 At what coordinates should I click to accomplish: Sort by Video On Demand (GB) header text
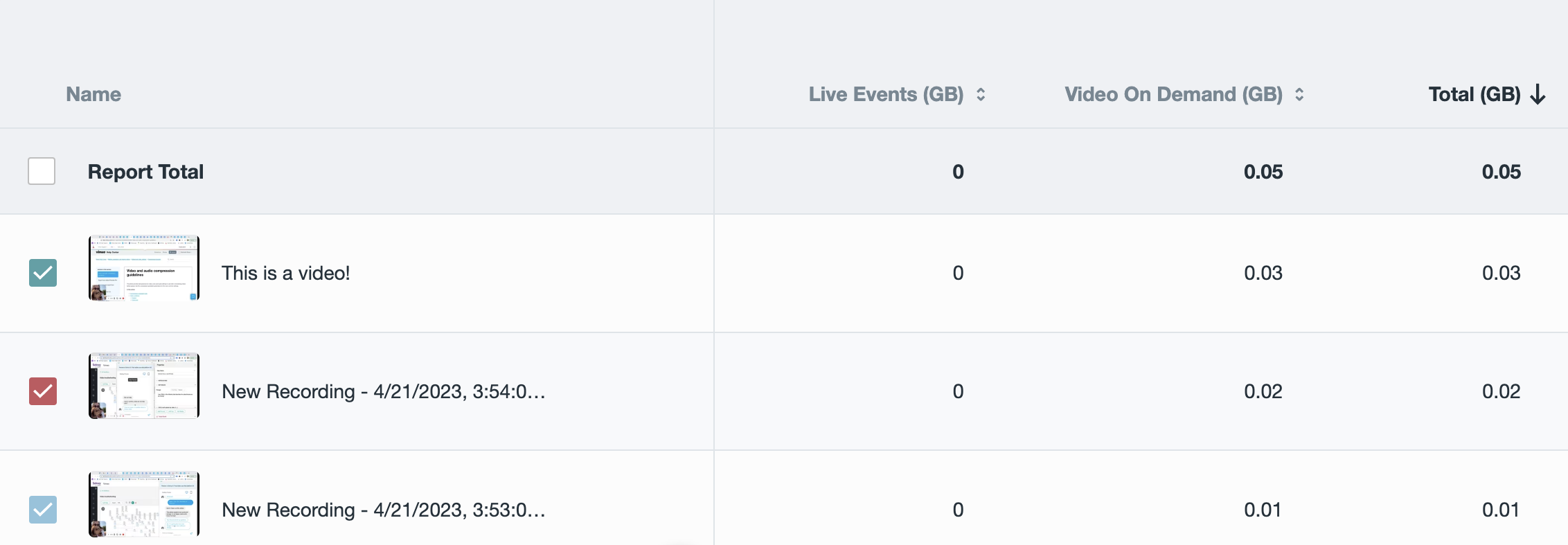[x=1173, y=94]
